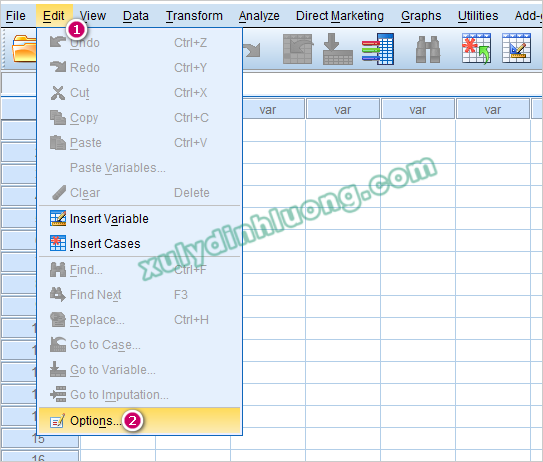Click the Insert Cases menu icon

coord(57,243)
